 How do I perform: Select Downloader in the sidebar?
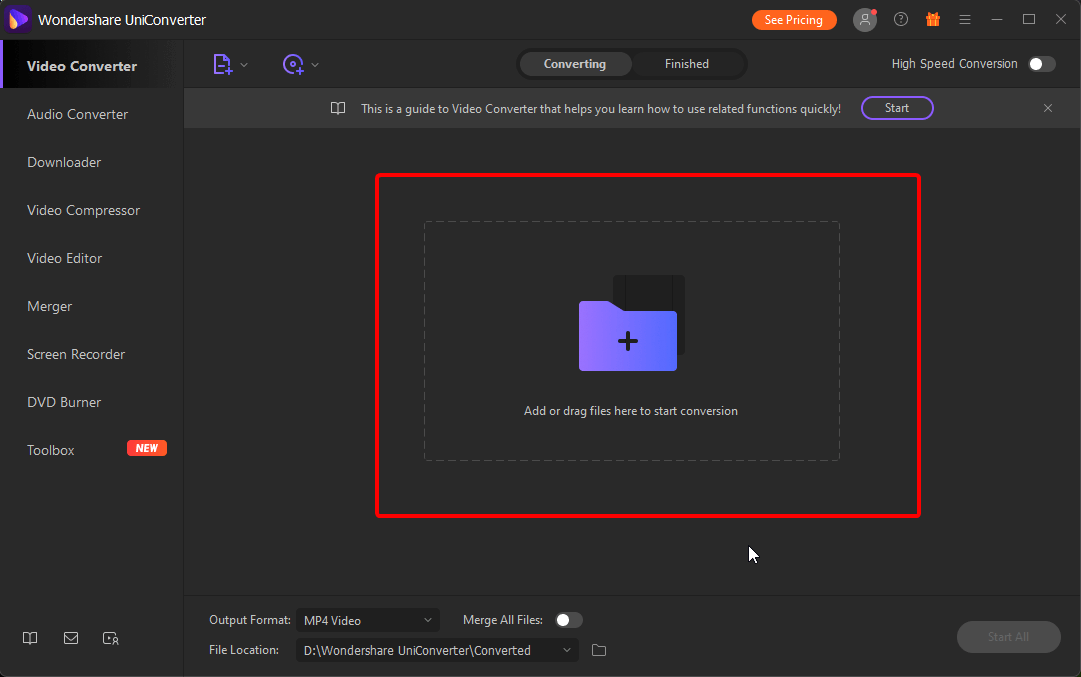point(64,162)
